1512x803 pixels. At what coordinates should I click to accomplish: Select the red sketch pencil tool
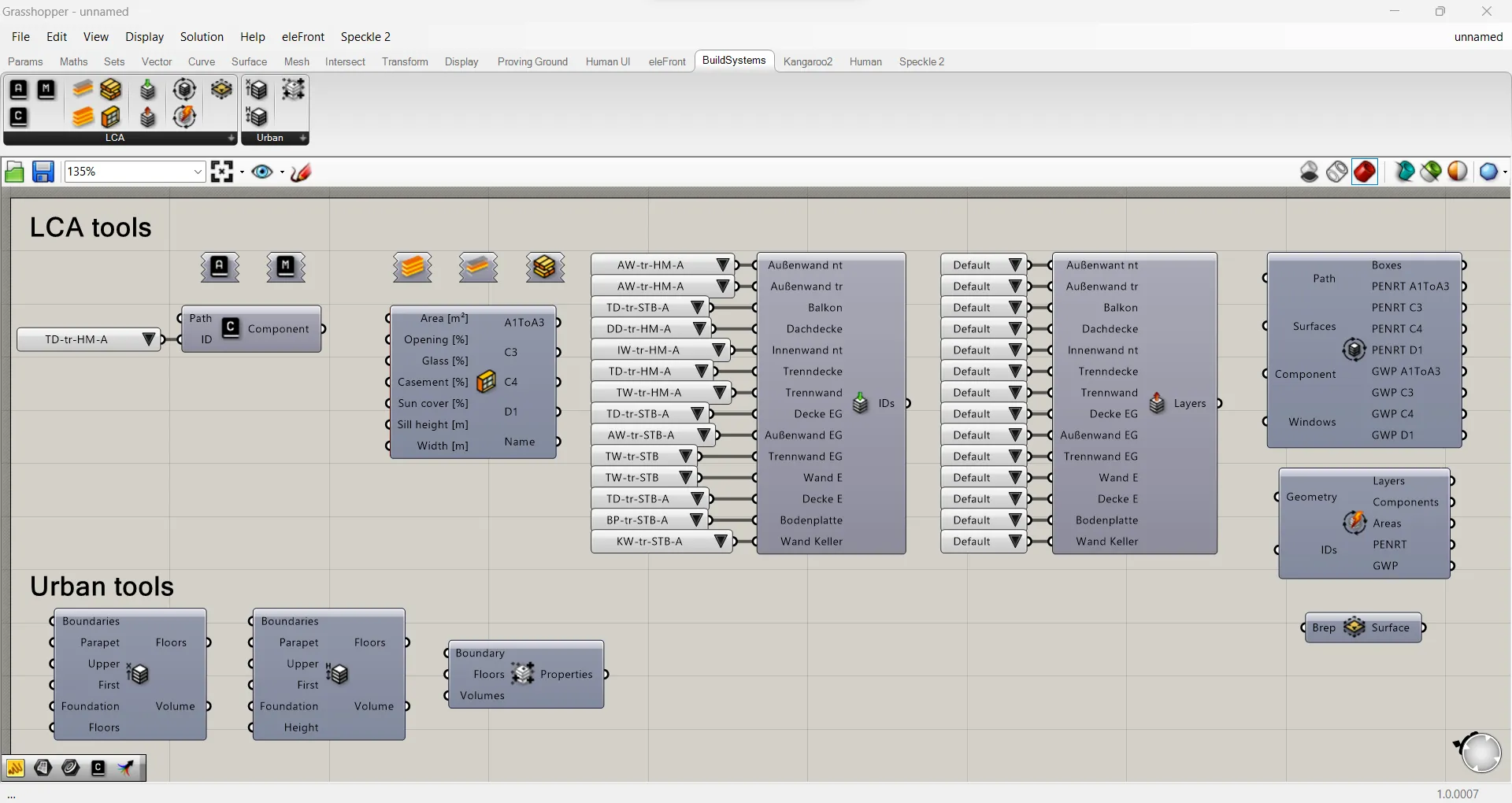point(301,172)
